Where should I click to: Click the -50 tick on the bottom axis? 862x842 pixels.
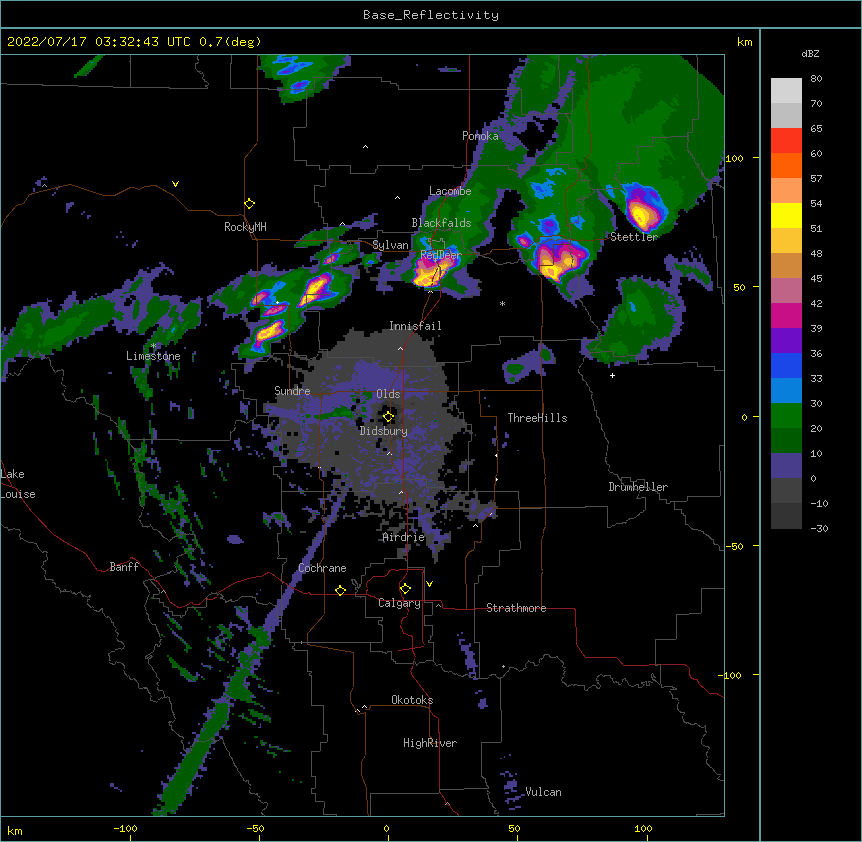click(x=255, y=828)
